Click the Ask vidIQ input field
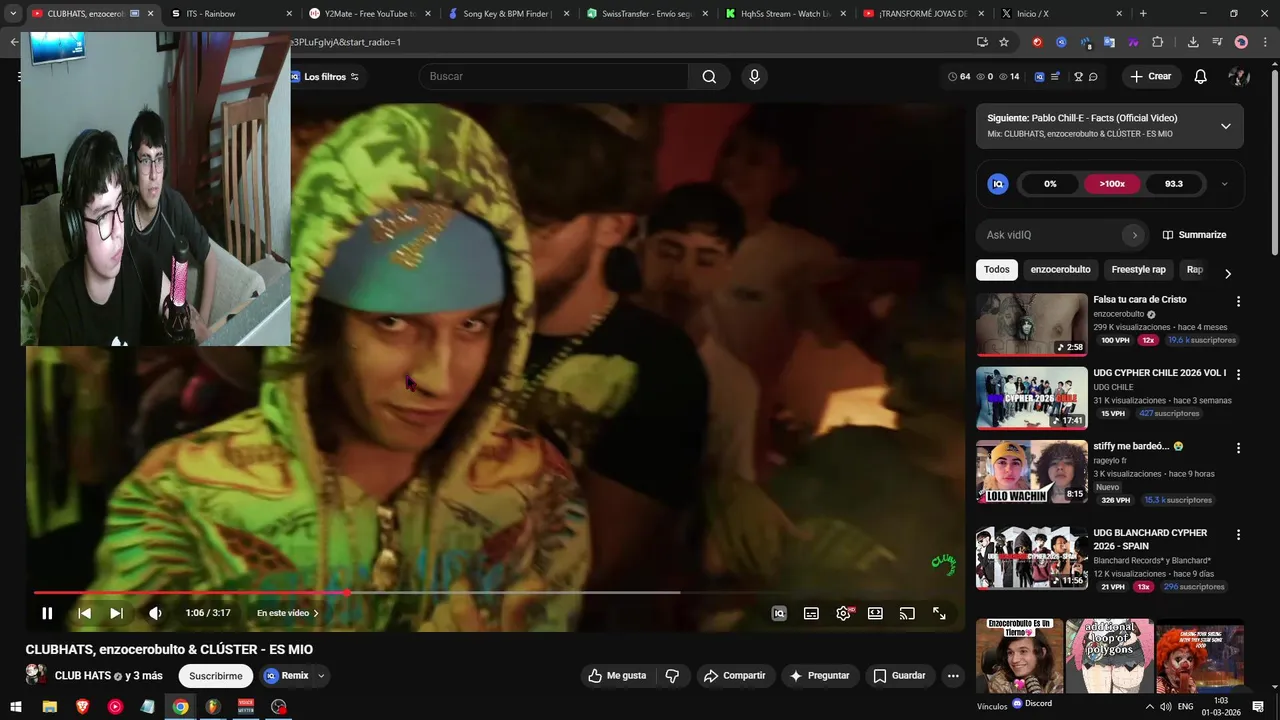 pos(1050,235)
